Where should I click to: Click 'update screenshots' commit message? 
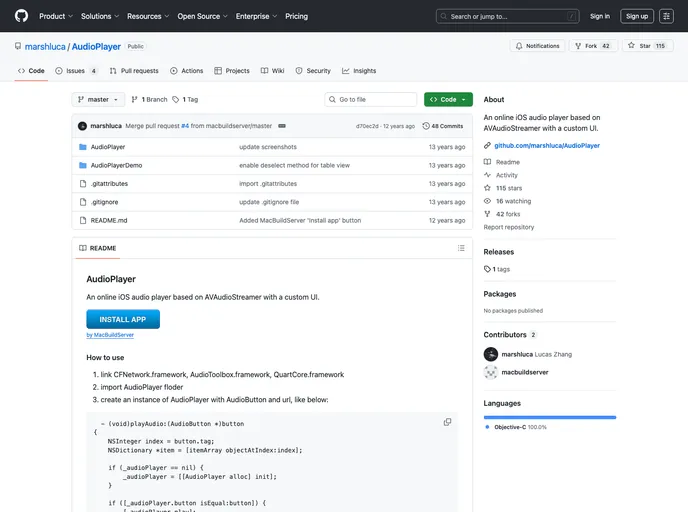tap(268, 147)
